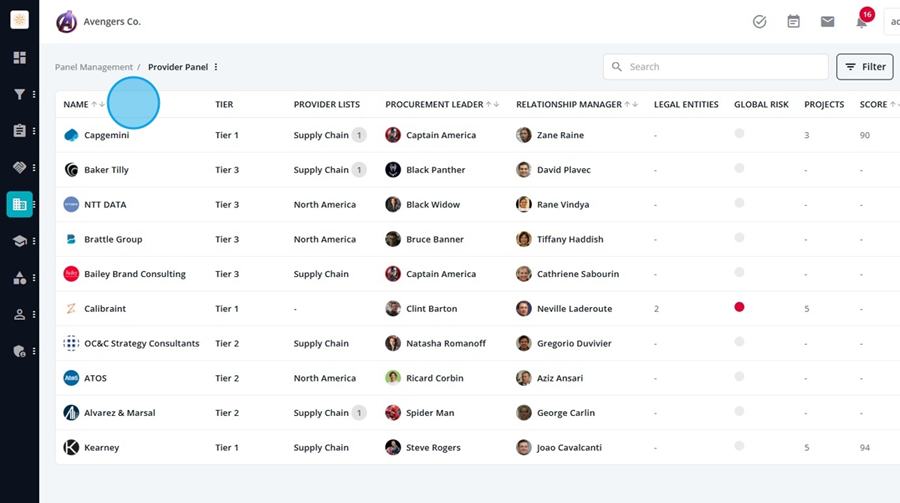Click the PROJECTS column header
The width and height of the screenshot is (900, 503).
click(x=824, y=105)
